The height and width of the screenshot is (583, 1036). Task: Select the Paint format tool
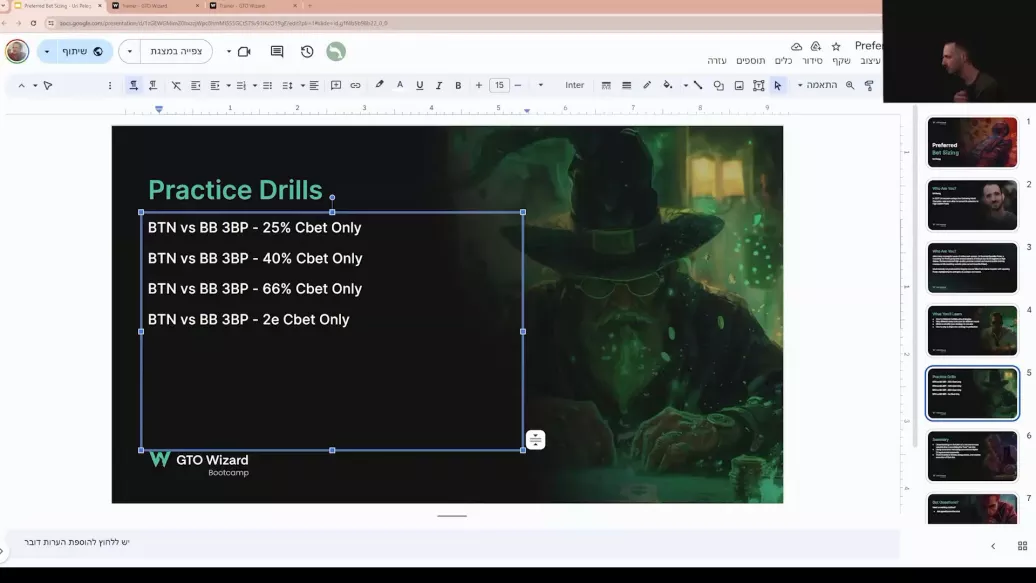click(869, 85)
